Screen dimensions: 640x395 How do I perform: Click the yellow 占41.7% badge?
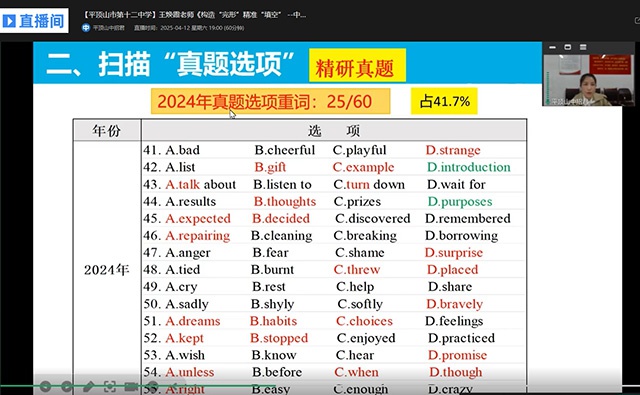[444, 101]
